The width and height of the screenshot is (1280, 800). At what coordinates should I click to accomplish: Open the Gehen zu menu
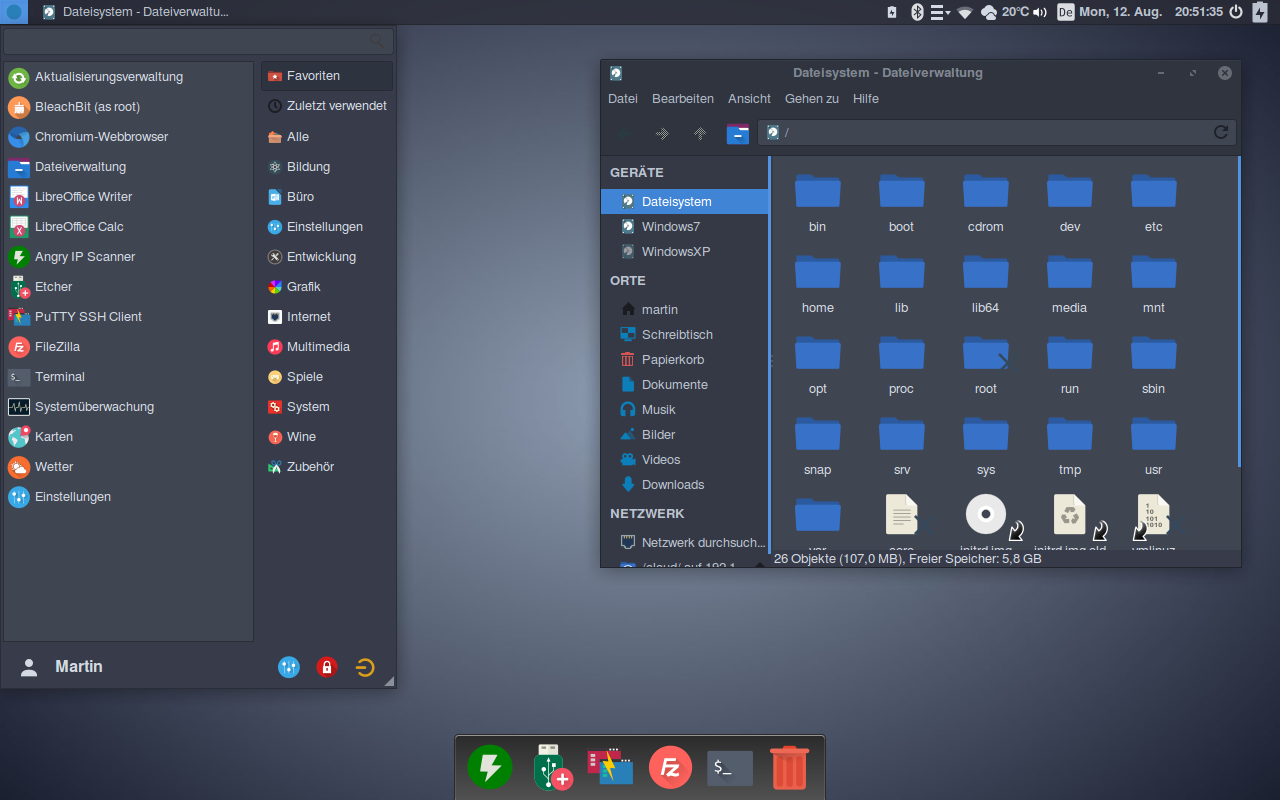point(812,99)
